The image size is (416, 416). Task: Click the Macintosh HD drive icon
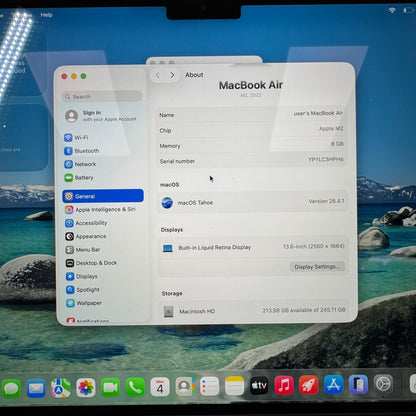coord(169,311)
